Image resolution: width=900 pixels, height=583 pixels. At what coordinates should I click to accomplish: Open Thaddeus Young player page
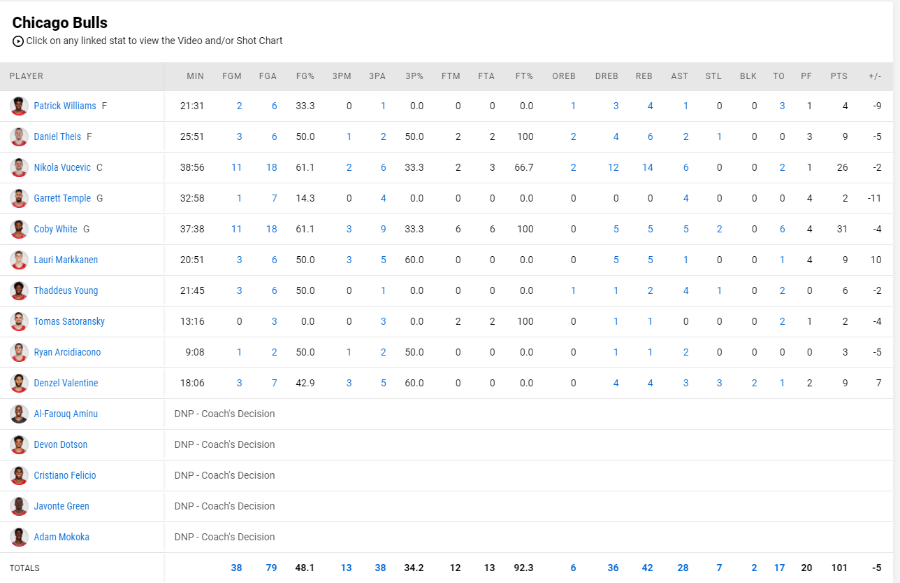65,290
